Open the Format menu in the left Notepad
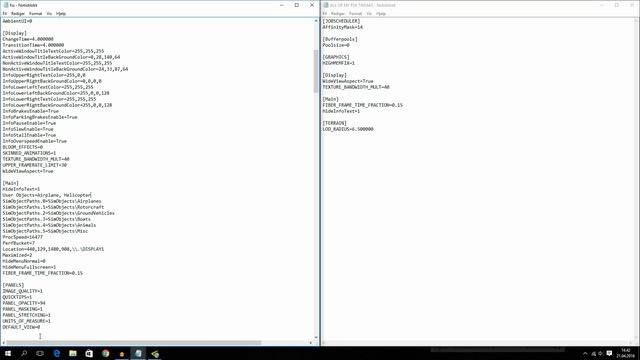The image size is (640, 360). [36, 13]
